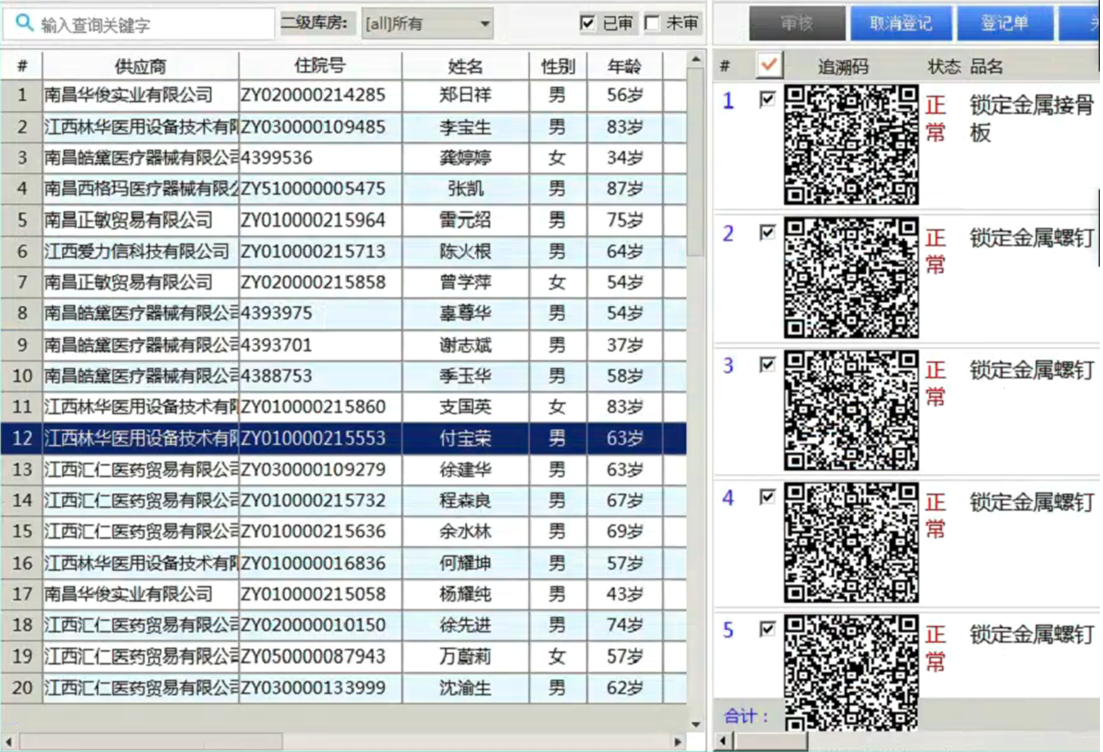Click left arrow of trace panel horizontal scrollbar
The height and width of the screenshot is (752, 1103).
pos(722,741)
